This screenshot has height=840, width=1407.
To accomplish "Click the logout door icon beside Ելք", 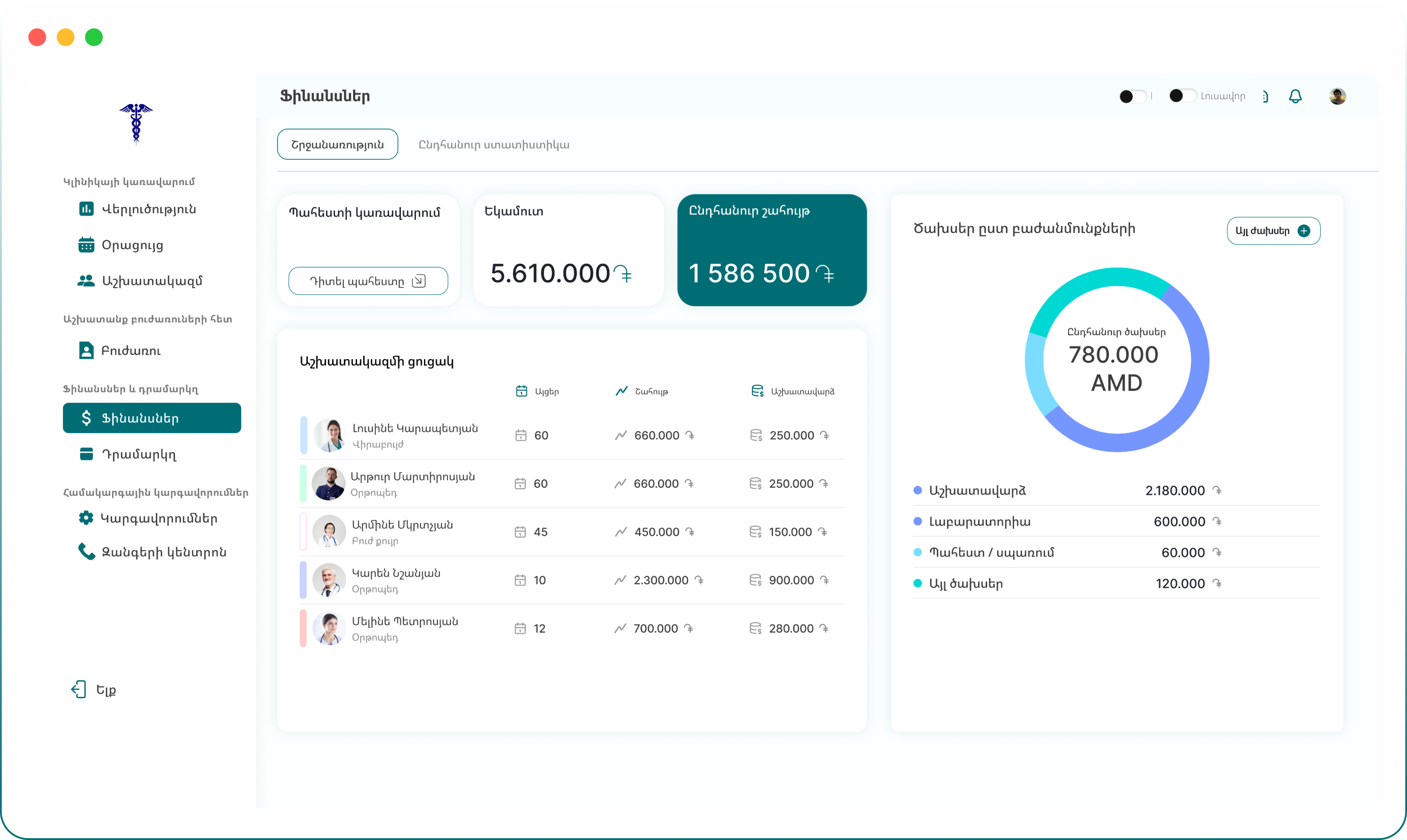I will tap(79, 689).
